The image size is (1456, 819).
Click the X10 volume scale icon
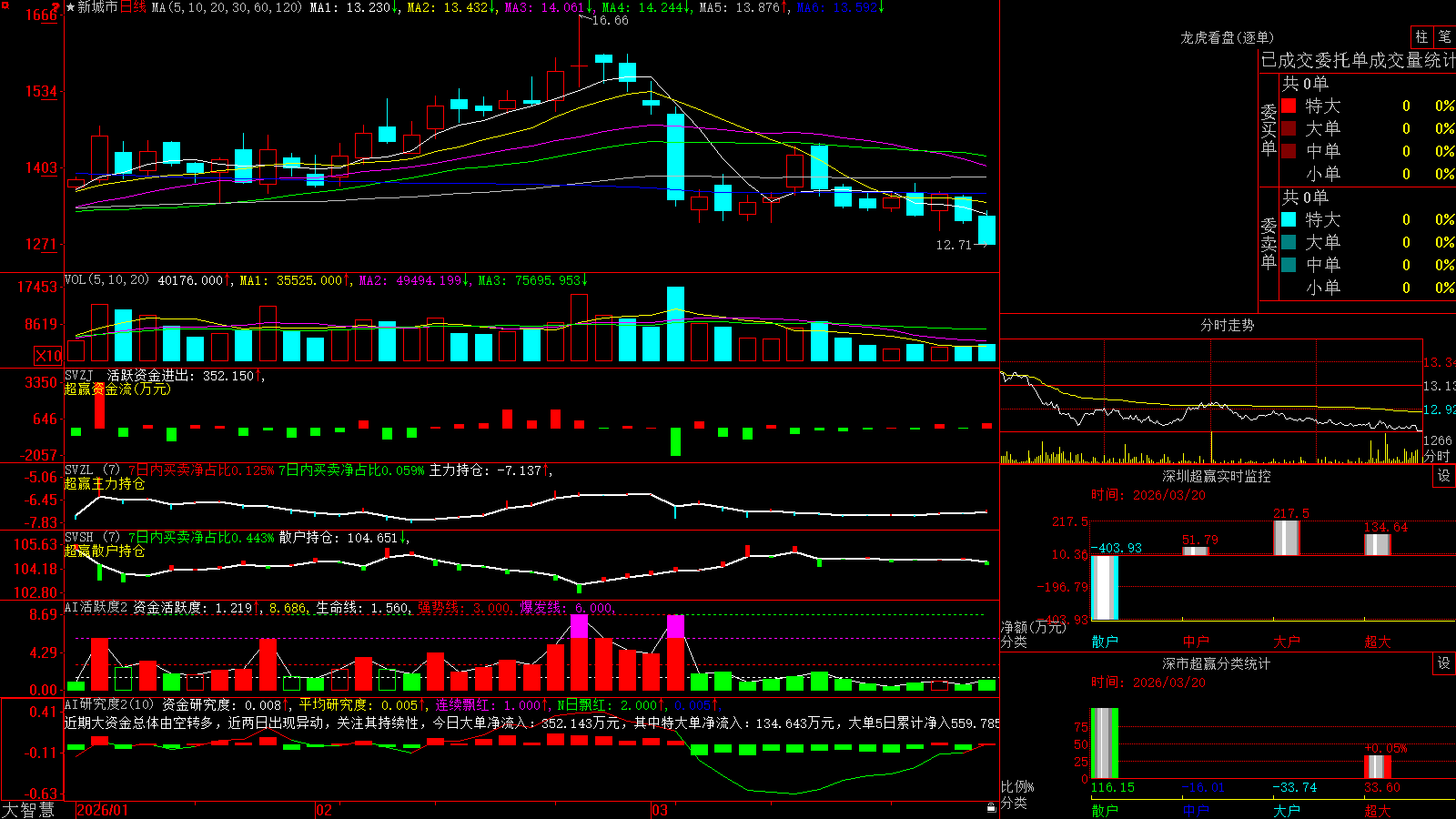[48, 356]
